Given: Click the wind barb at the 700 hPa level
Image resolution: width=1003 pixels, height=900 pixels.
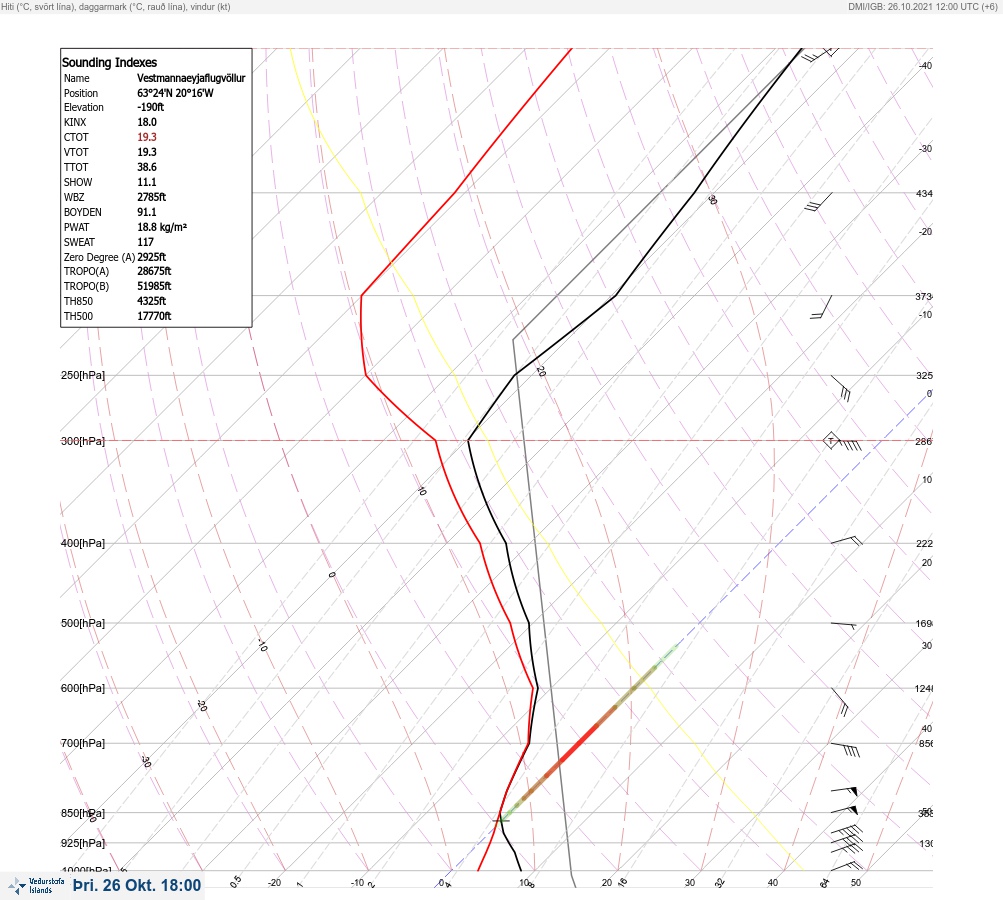Looking at the screenshot, I should pyautogui.click(x=845, y=749).
